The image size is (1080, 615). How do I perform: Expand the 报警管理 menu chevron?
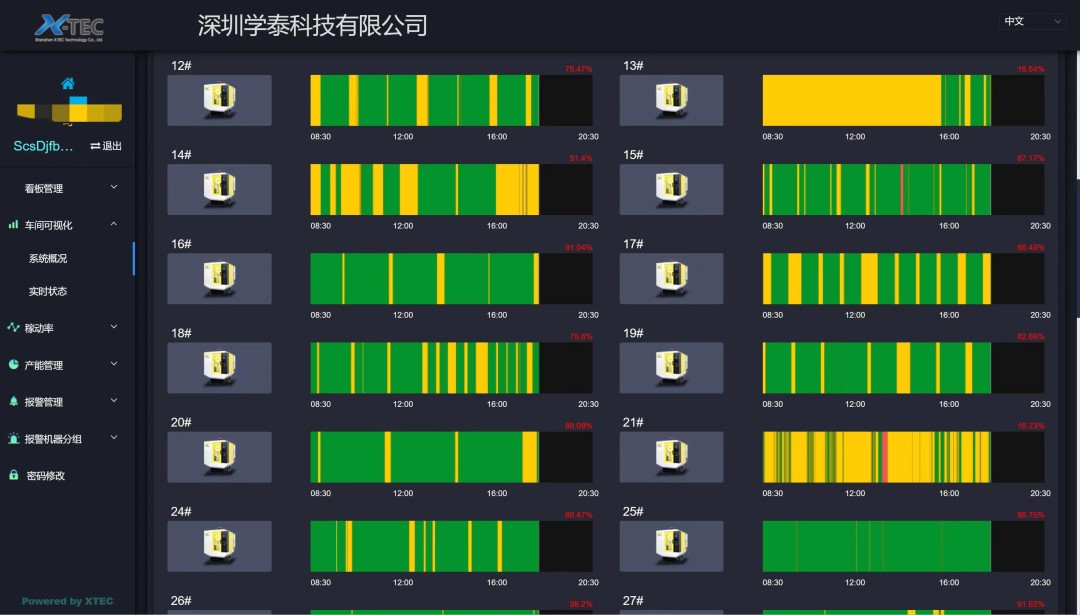[x=114, y=400]
